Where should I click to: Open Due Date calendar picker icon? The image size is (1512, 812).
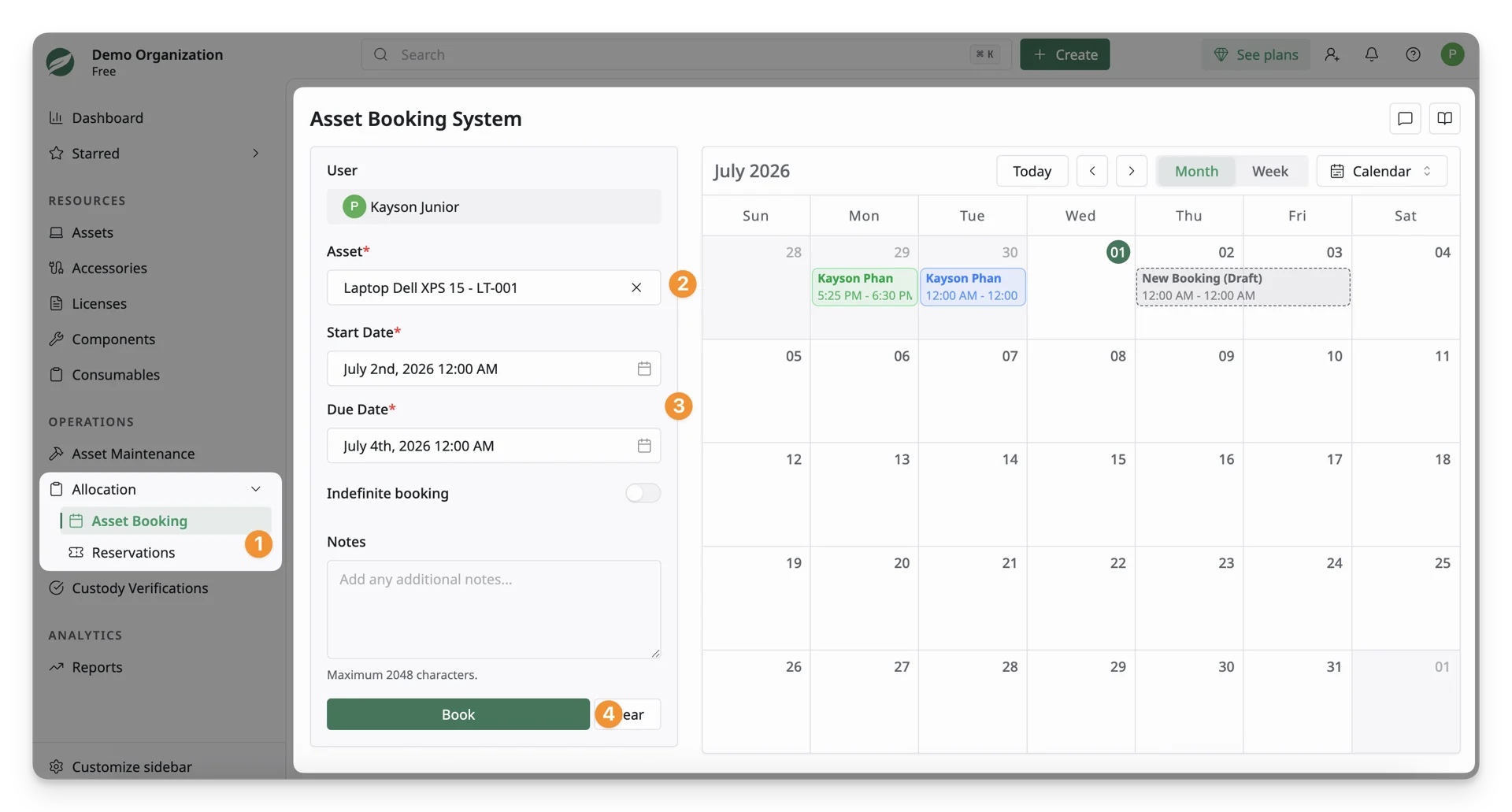644,446
